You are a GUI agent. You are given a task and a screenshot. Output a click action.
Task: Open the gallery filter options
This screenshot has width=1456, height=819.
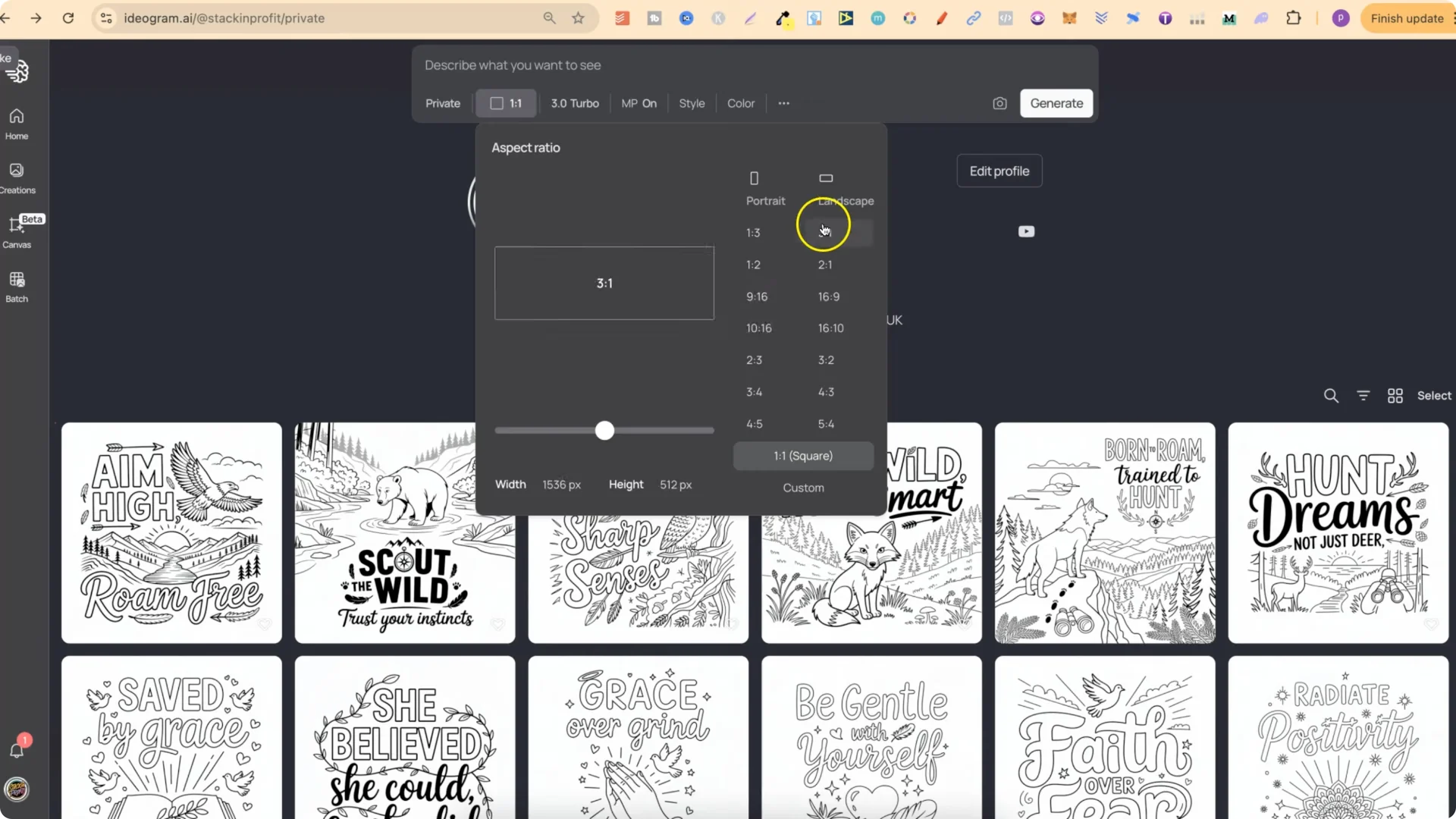click(x=1363, y=395)
